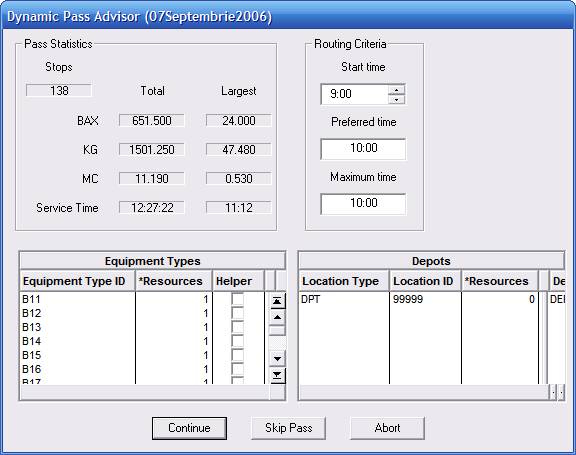
Task: Select KG largest 47.480
Action: 239,149
